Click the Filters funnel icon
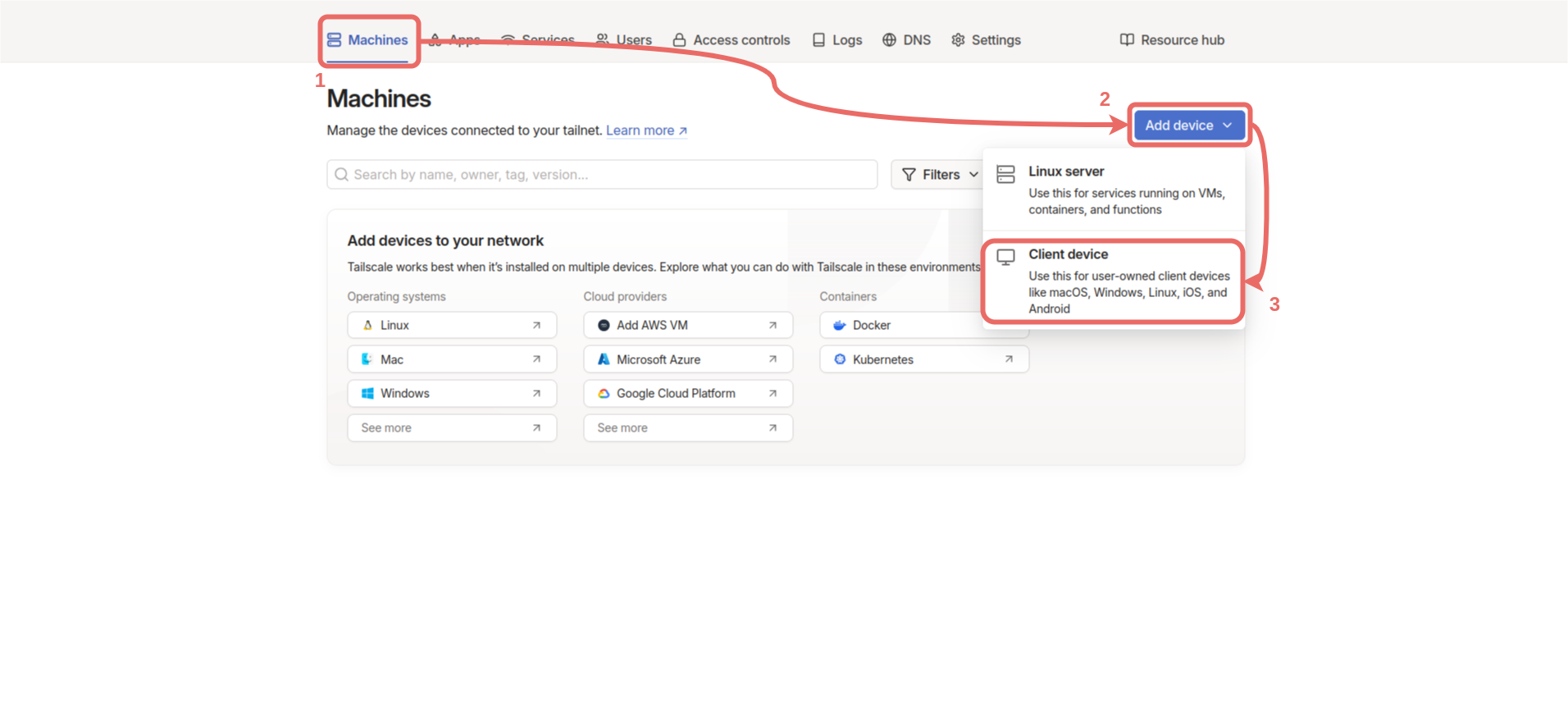Viewport: 1568px width, 727px height. point(909,175)
